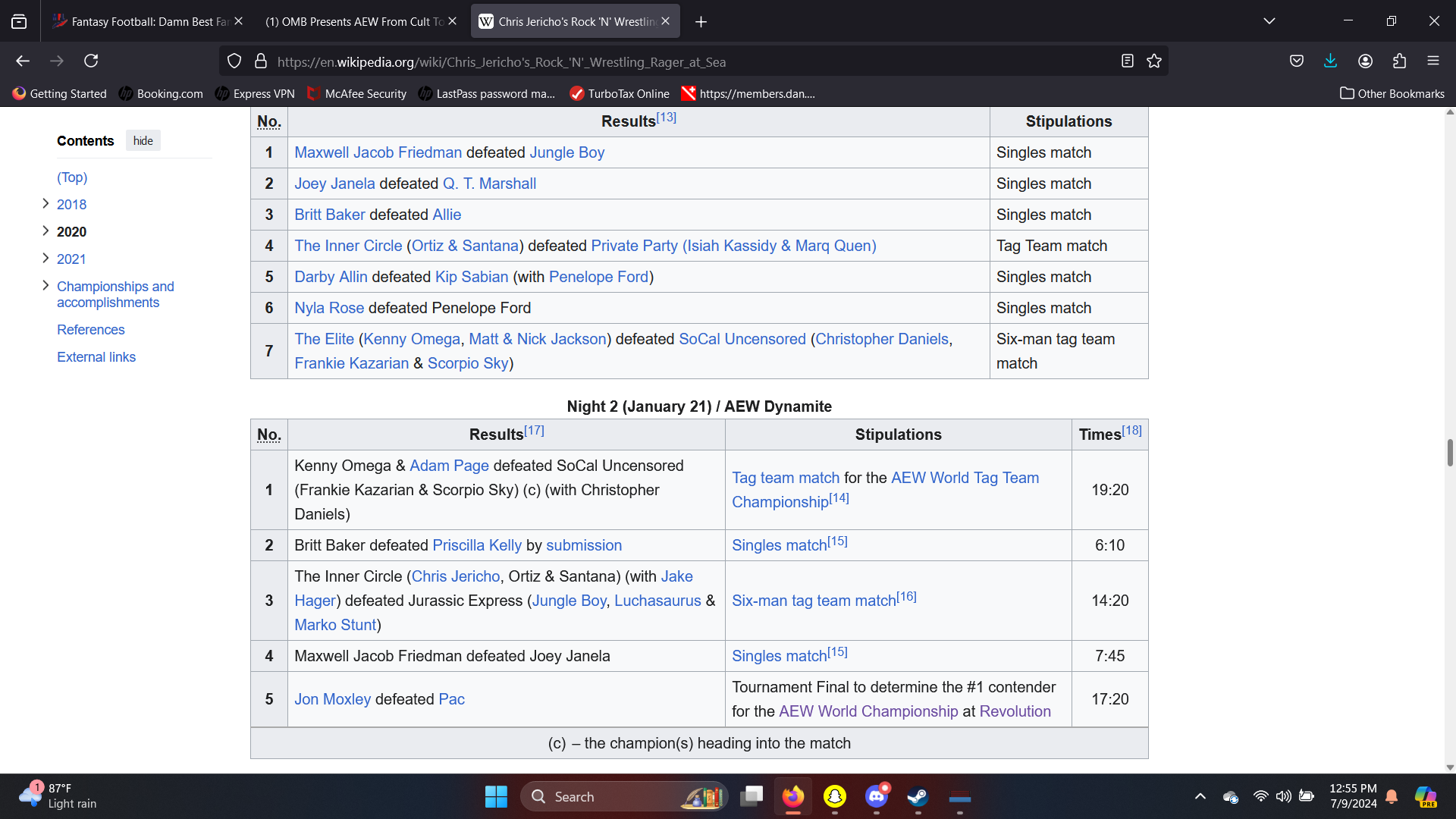The width and height of the screenshot is (1456, 819).
Task: Open the weather widget showing 87°F
Action: 59,796
